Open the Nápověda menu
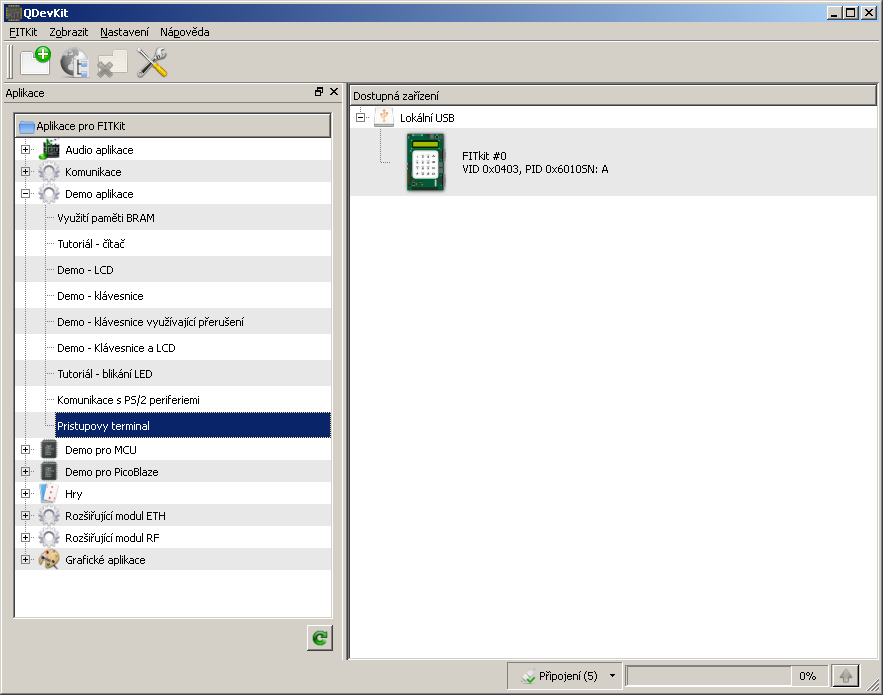Screen dimensions: 883x695 click(x=185, y=32)
